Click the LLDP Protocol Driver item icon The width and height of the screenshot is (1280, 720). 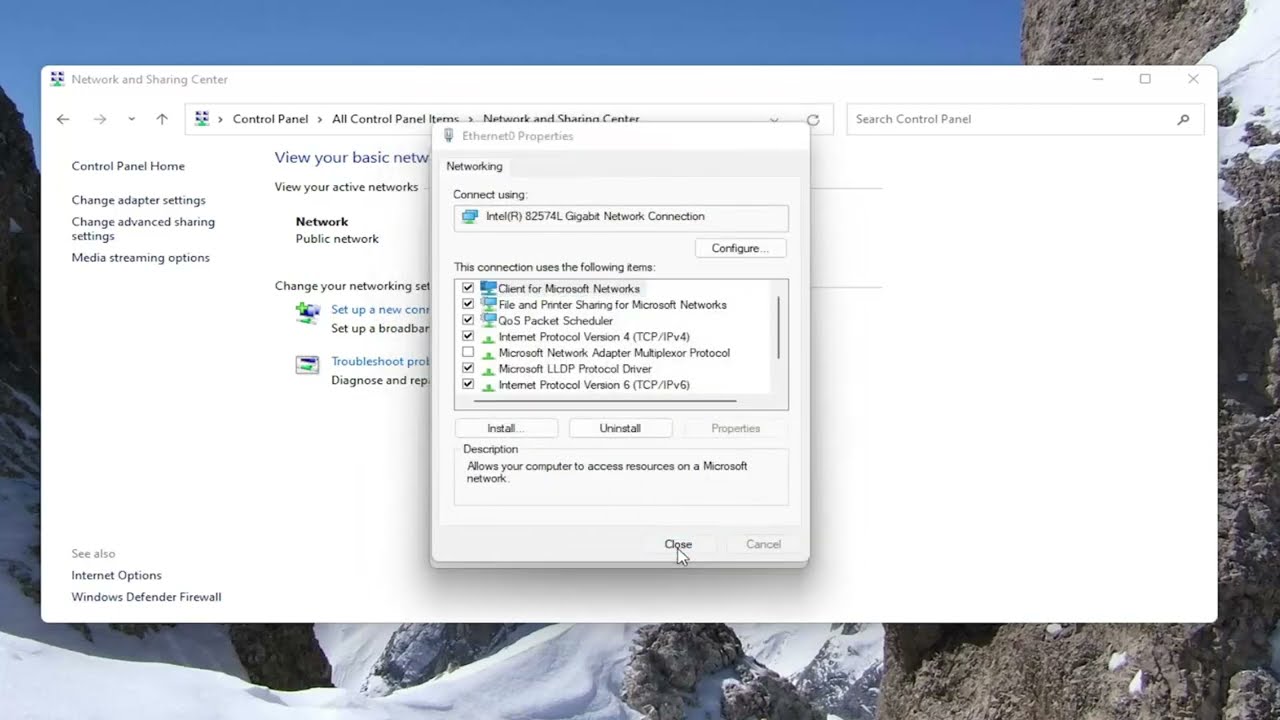pos(488,369)
